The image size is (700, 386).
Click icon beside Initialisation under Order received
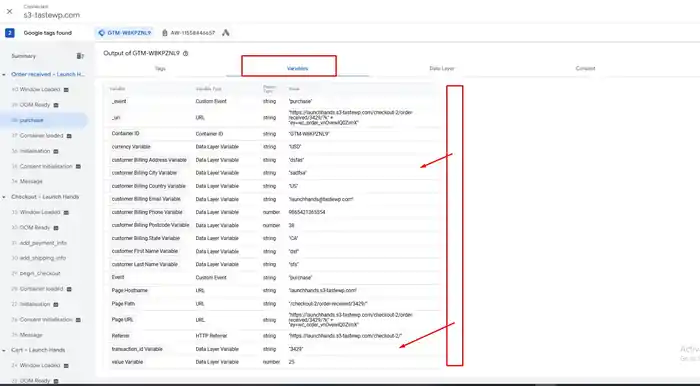click(56, 151)
